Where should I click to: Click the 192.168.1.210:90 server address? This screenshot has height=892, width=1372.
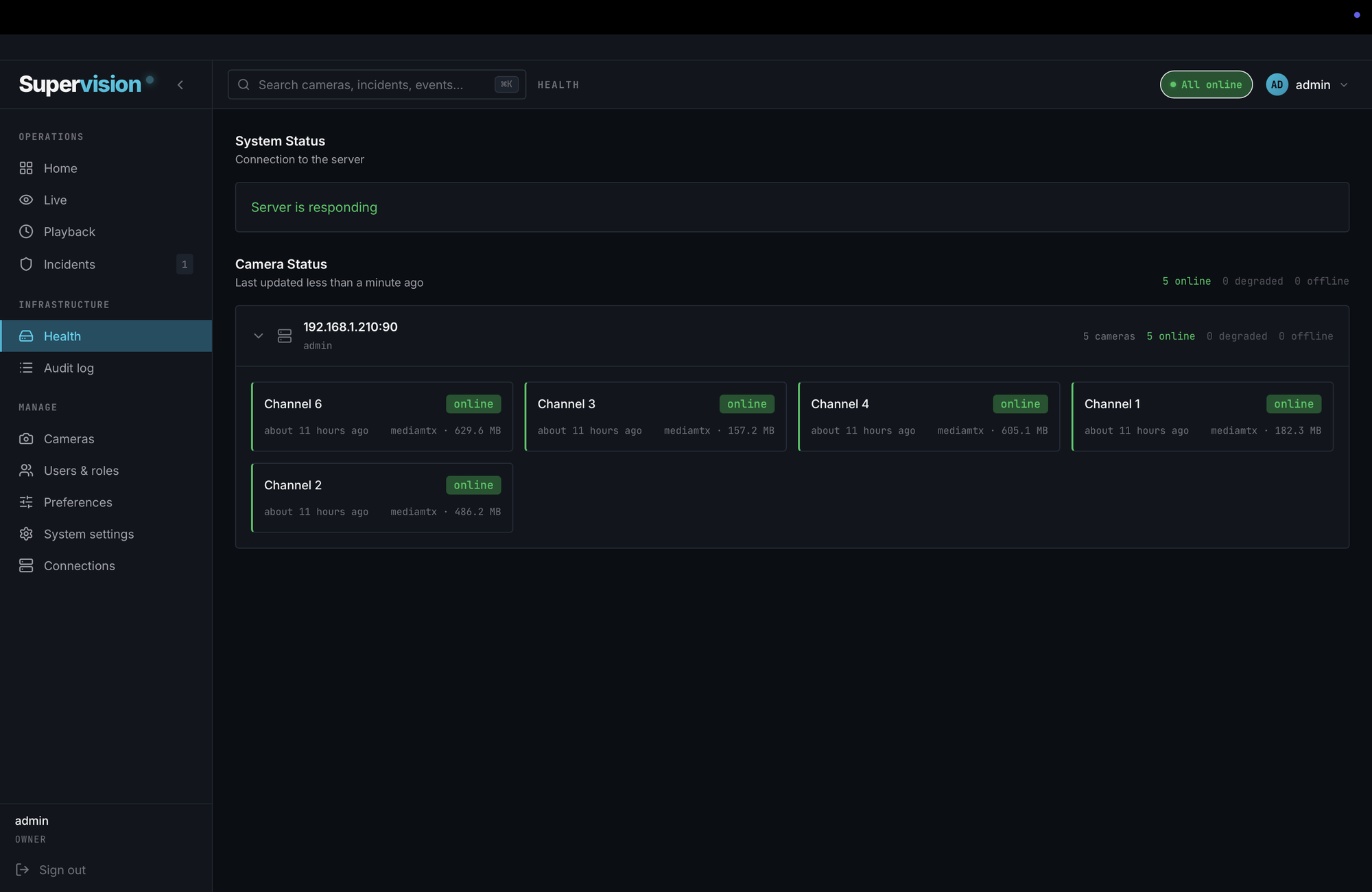(351, 327)
